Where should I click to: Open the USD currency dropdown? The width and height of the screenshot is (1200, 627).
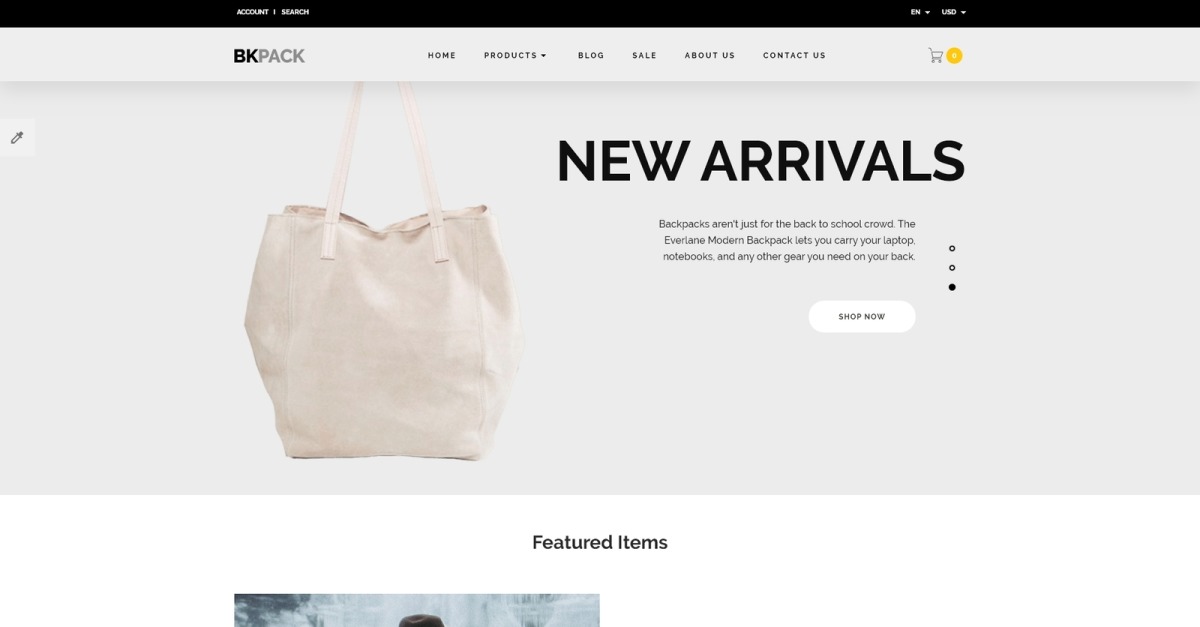click(x=954, y=12)
